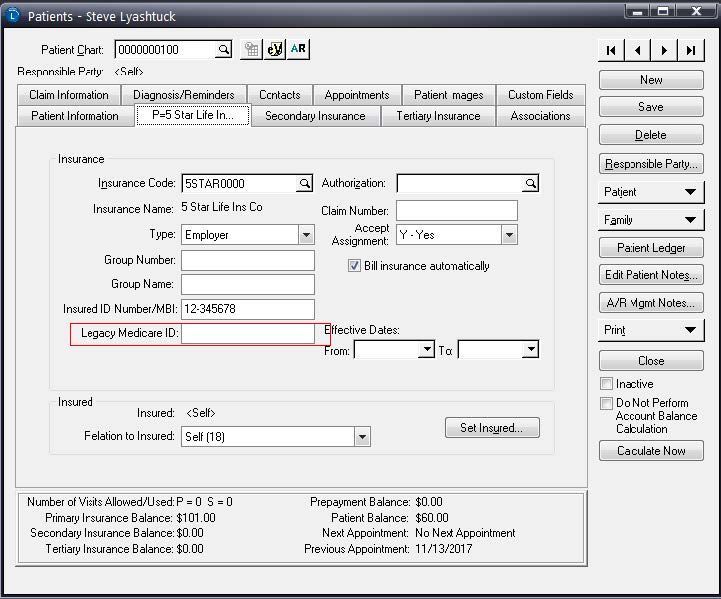
Task: Click the grayed-out grid icon beside Patient Chart
Action: (x=251, y=50)
